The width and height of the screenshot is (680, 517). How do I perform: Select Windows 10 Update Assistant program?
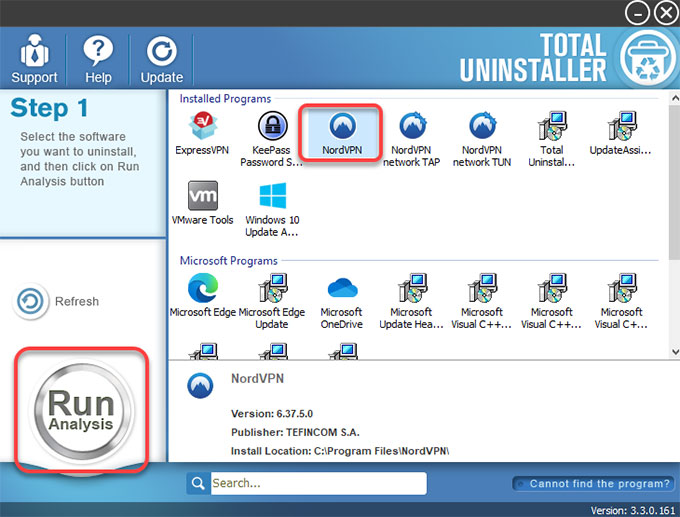tap(272, 209)
